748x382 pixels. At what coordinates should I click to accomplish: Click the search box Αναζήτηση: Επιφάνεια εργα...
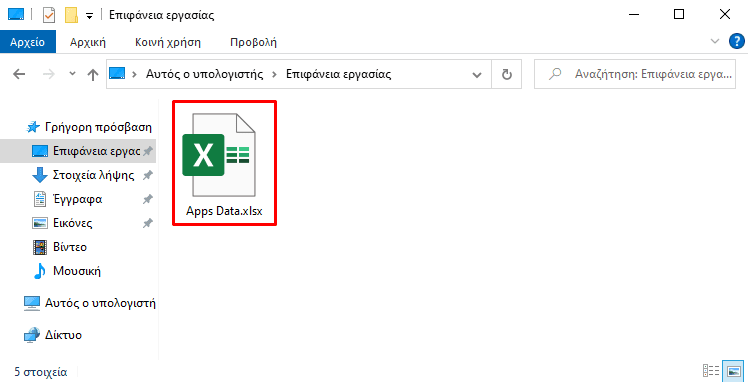click(634, 74)
